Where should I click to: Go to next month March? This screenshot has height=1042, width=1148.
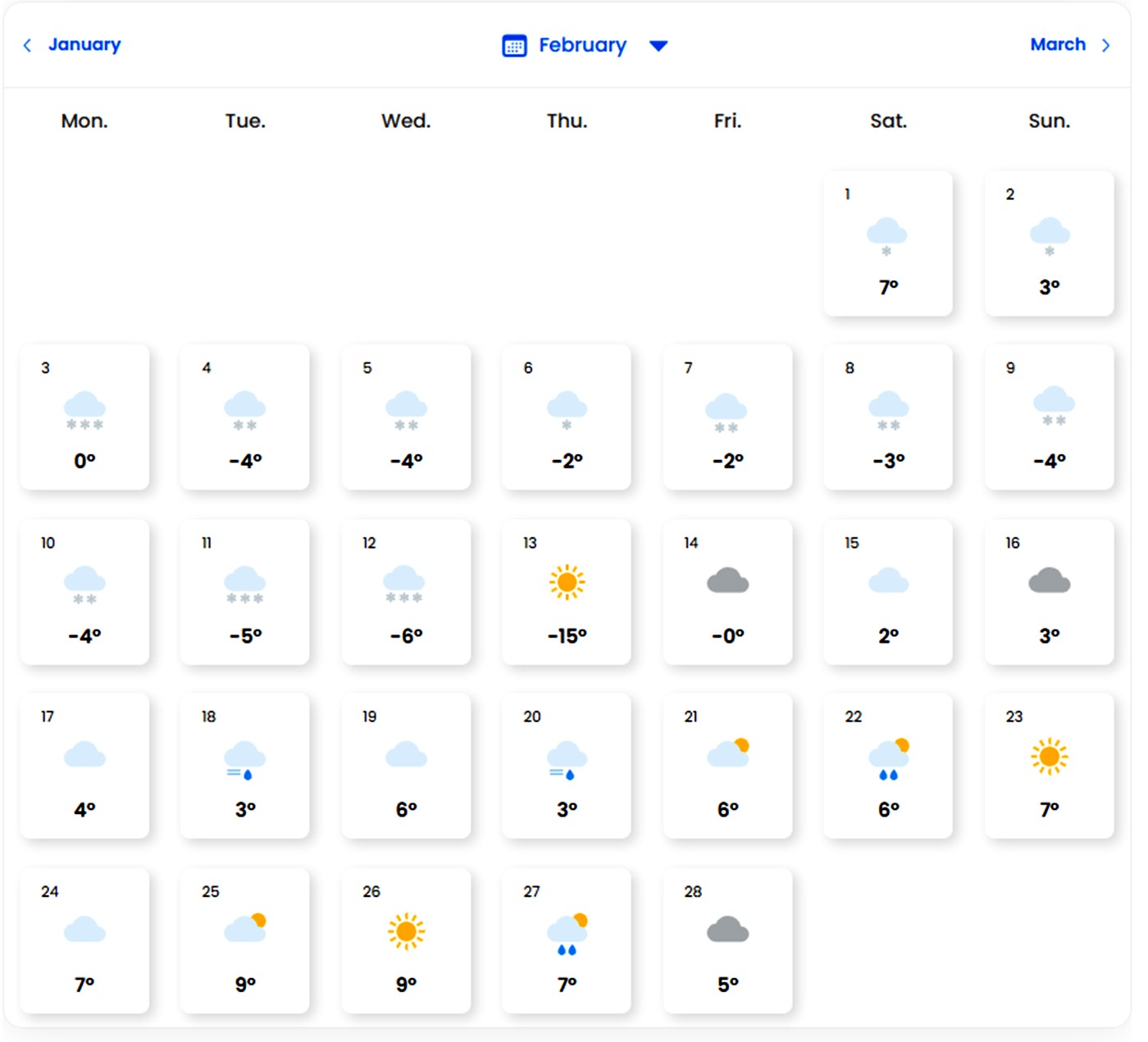tap(1057, 44)
